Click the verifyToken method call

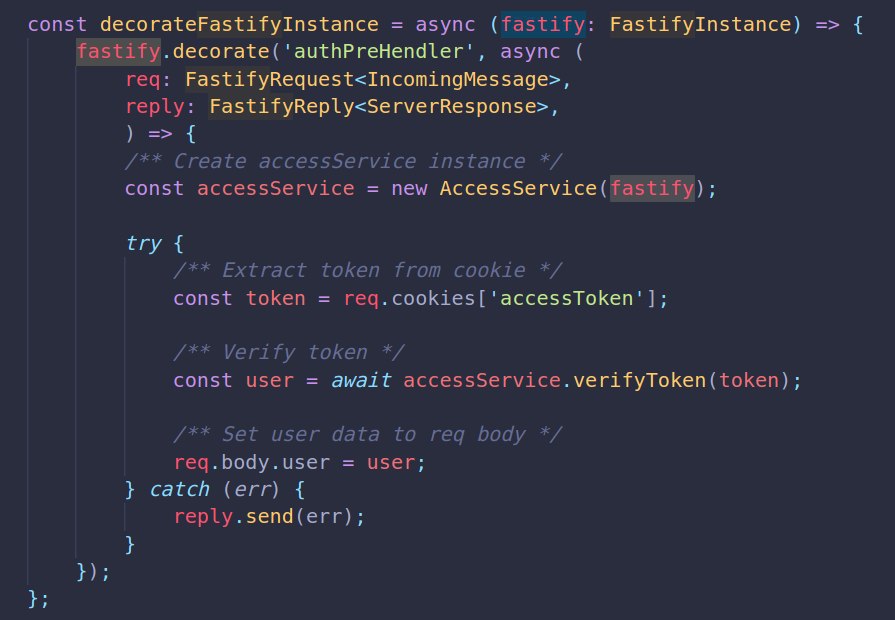click(x=639, y=380)
